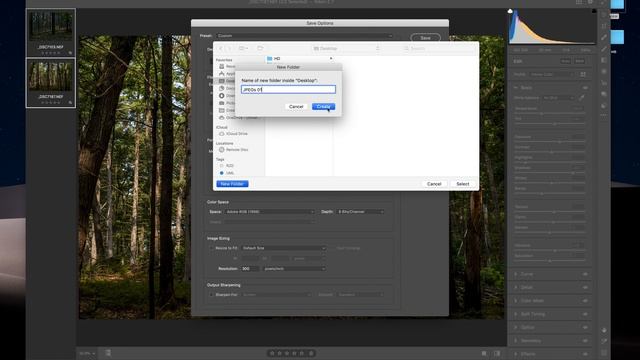Pick the White Balance eyedropper tool

pyautogui.click(x=582, y=98)
